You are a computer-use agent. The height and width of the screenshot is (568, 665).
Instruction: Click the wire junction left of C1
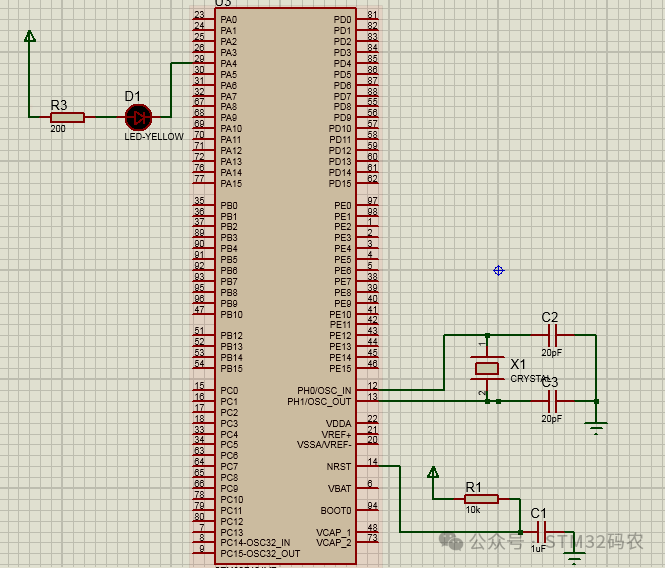click(x=520, y=532)
